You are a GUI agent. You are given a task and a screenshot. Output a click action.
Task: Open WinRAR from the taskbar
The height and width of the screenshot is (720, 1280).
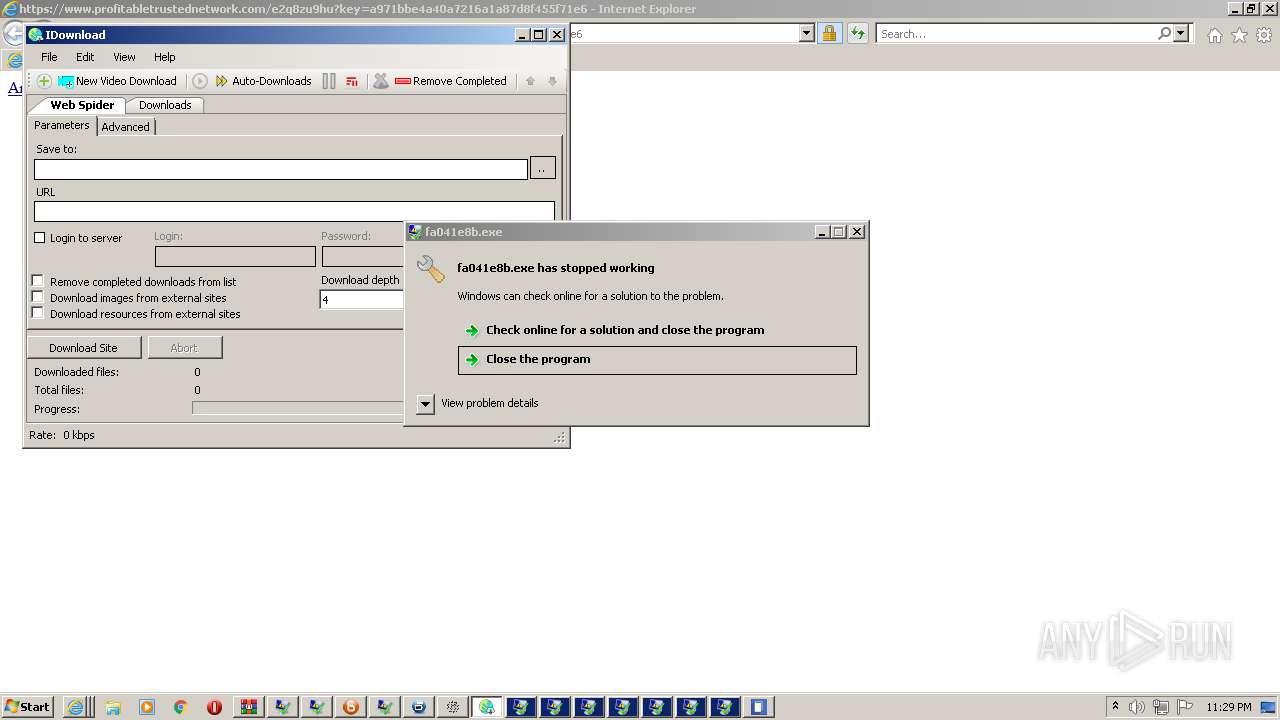click(x=249, y=707)
